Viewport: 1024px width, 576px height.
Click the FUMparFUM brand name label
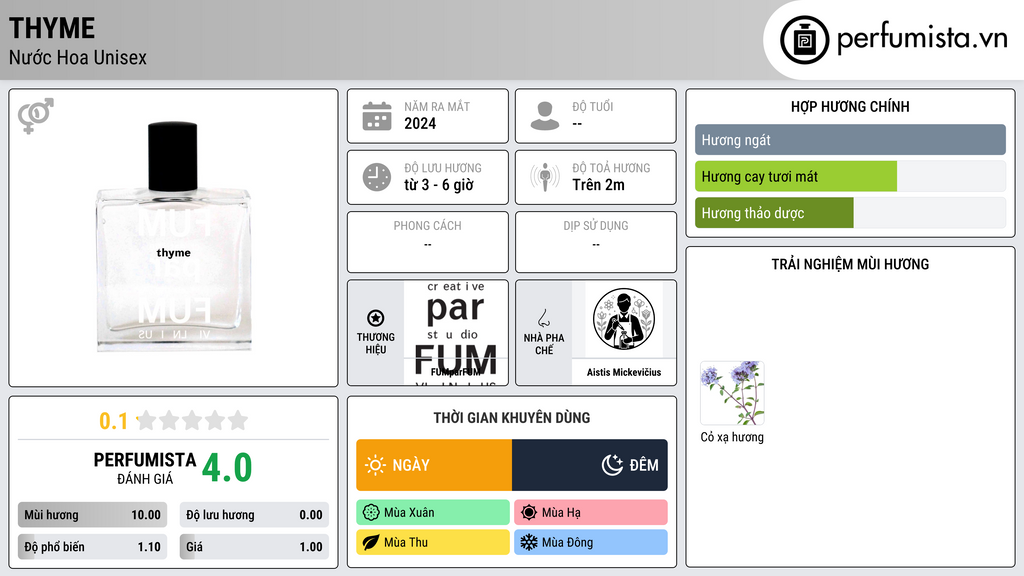pos(456,372)
